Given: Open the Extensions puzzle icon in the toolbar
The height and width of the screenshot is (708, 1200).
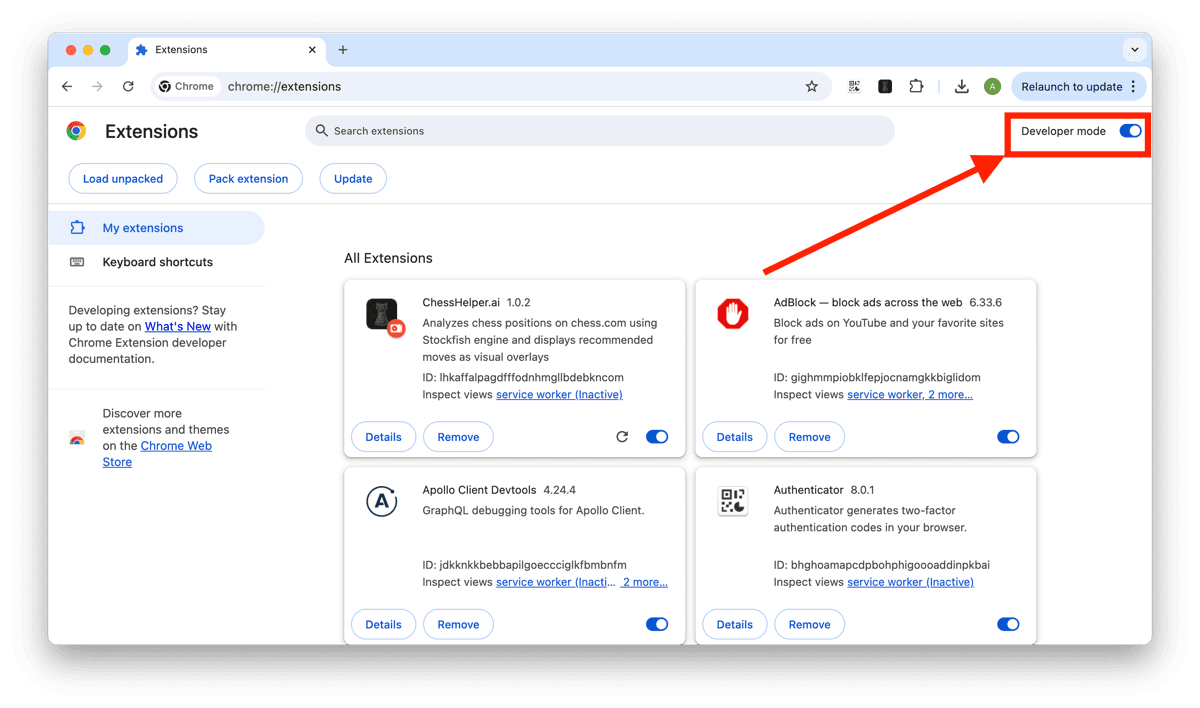Looking at the screenshot, I should click(916, 86).
